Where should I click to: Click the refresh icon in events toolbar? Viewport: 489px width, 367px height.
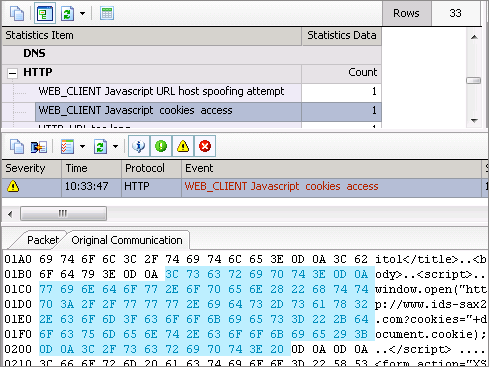click(x=100, y=147)
